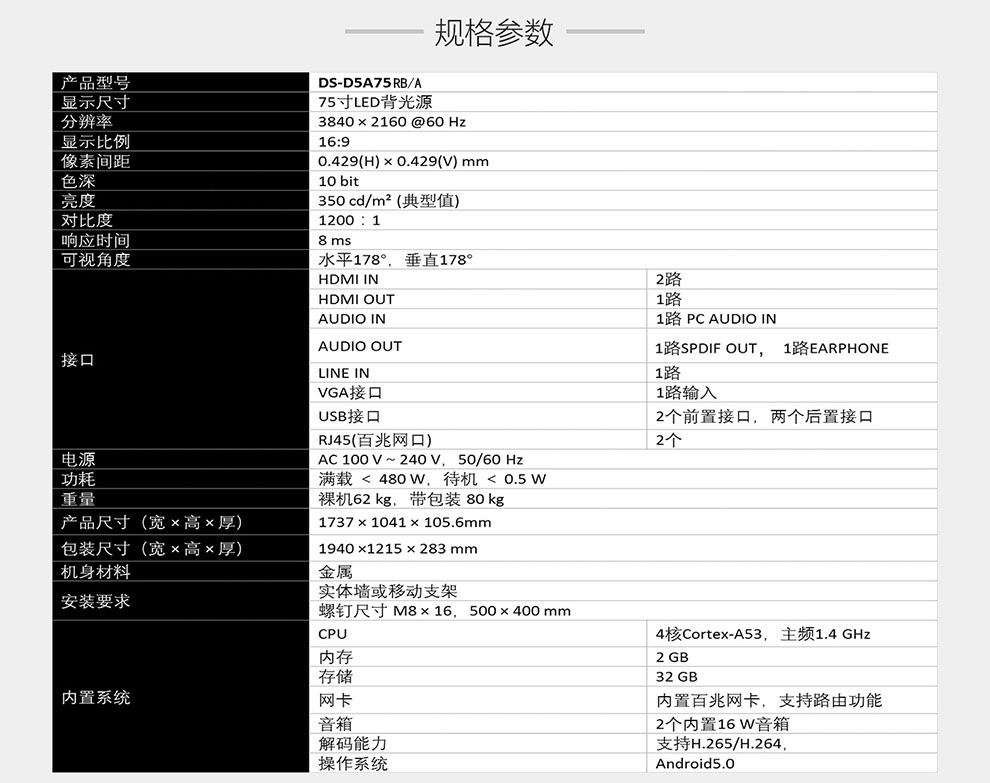Click the VGA接口 row label

350,393
